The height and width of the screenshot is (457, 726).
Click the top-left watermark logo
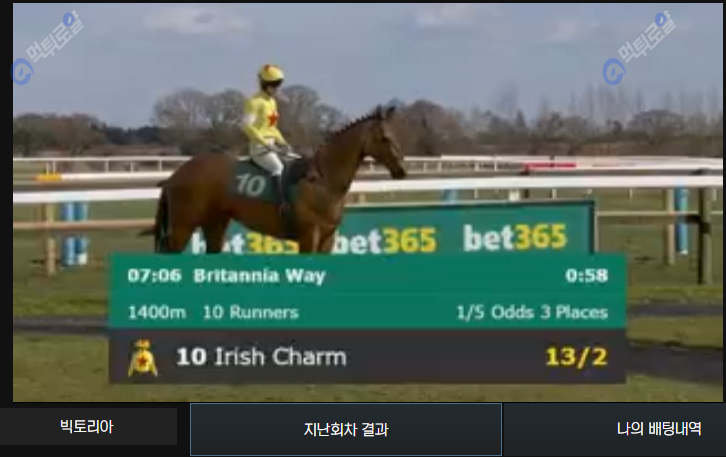(48, 48)
